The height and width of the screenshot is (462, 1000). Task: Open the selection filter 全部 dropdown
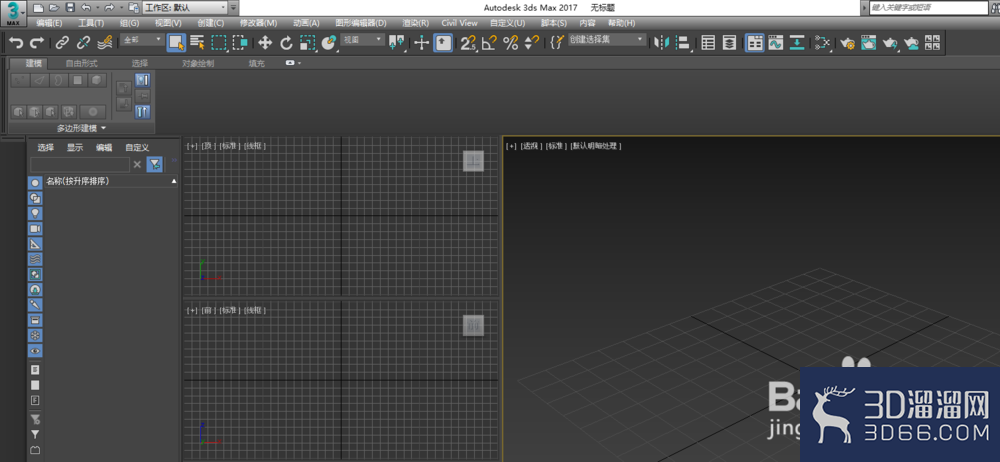pos(142,40)
